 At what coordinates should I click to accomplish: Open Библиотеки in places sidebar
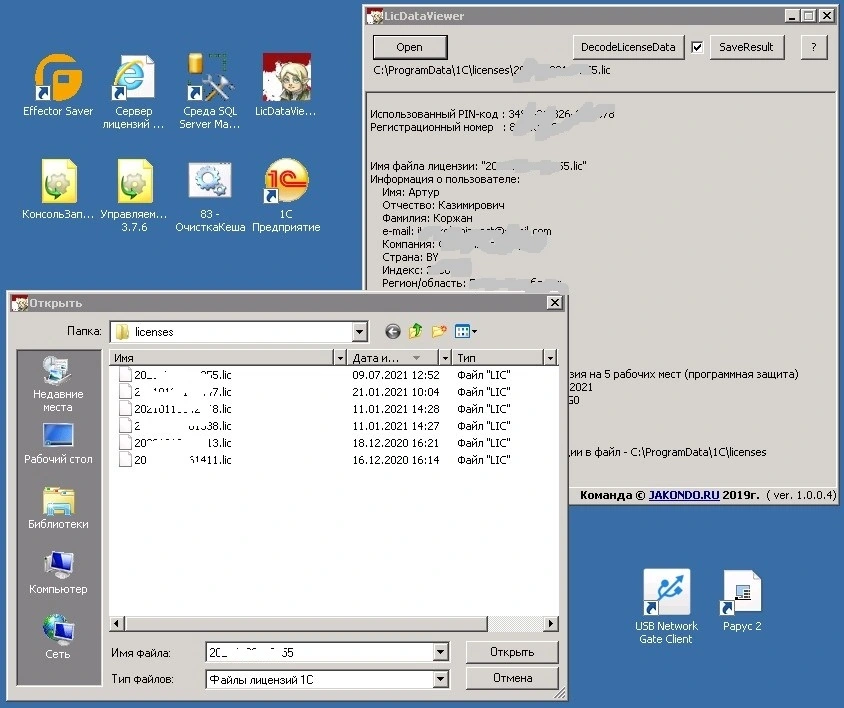click(58, 508)
